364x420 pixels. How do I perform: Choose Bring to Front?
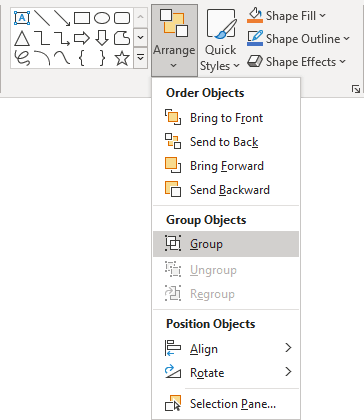(x=226, y=118)
